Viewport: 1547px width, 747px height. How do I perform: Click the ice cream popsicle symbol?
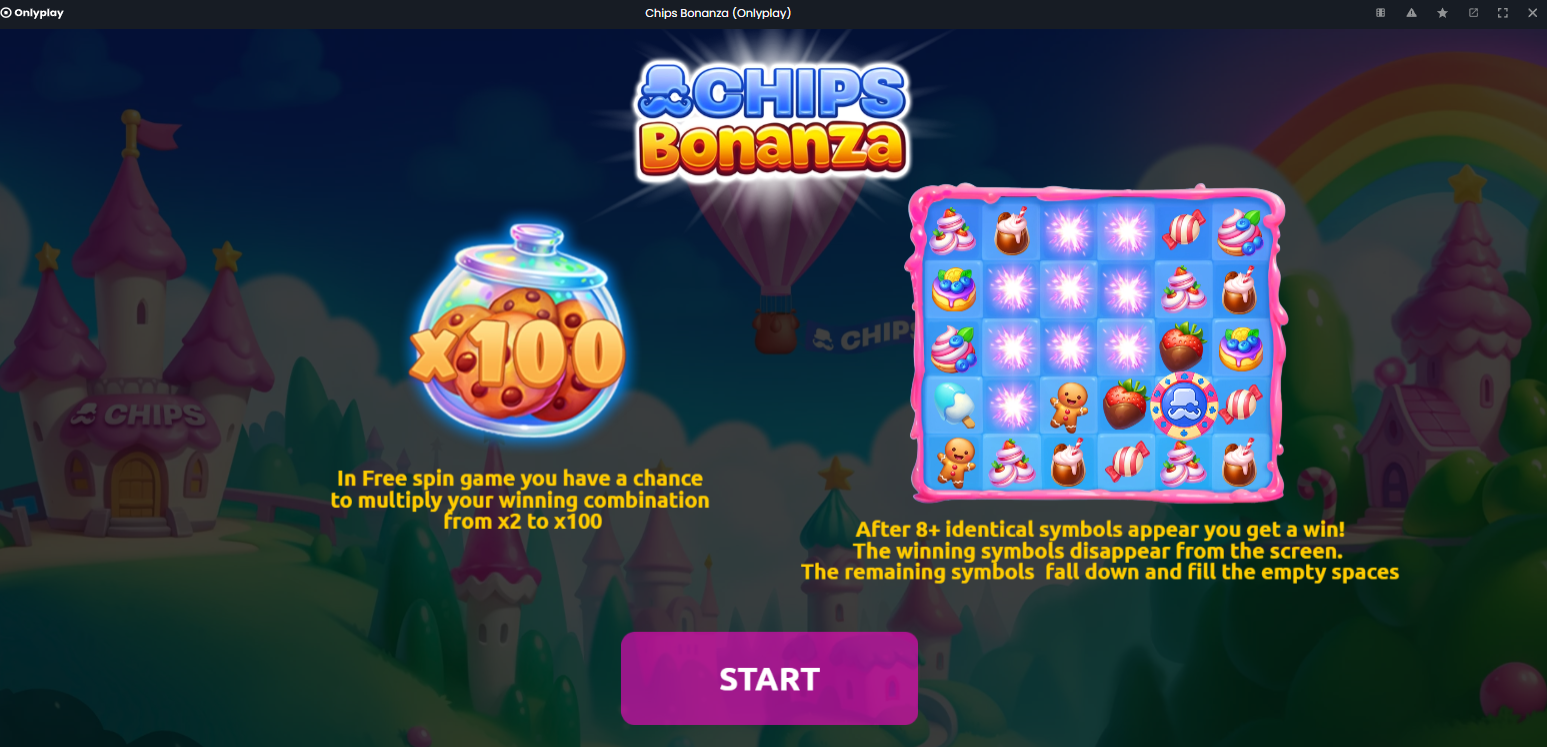pos(954,405)
